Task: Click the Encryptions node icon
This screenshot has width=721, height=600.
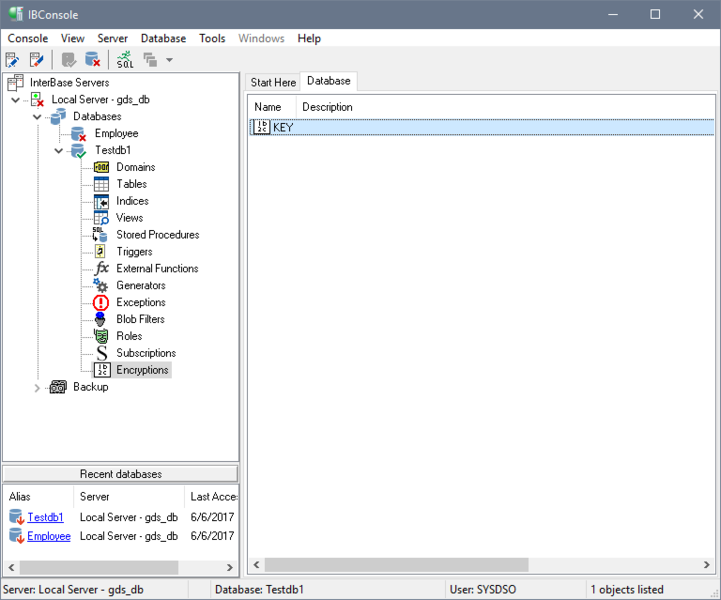Action: click(x=102, y=370)
